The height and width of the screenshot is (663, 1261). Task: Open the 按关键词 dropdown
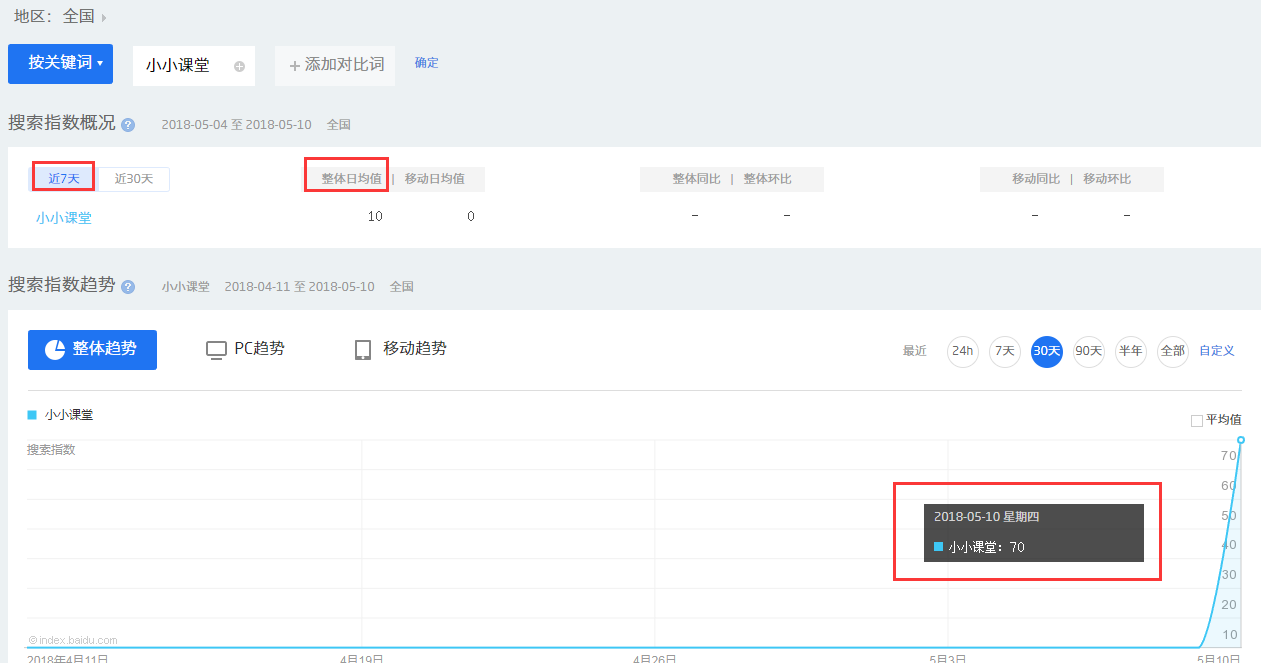coord(60,63)
